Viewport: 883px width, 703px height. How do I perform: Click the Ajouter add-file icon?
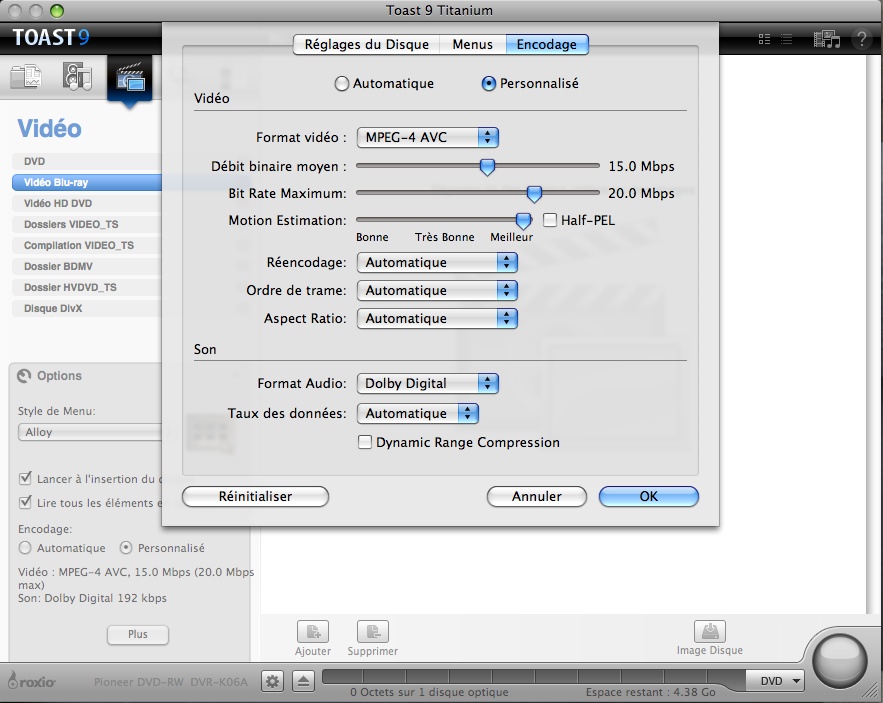click(x=313, y=631)
